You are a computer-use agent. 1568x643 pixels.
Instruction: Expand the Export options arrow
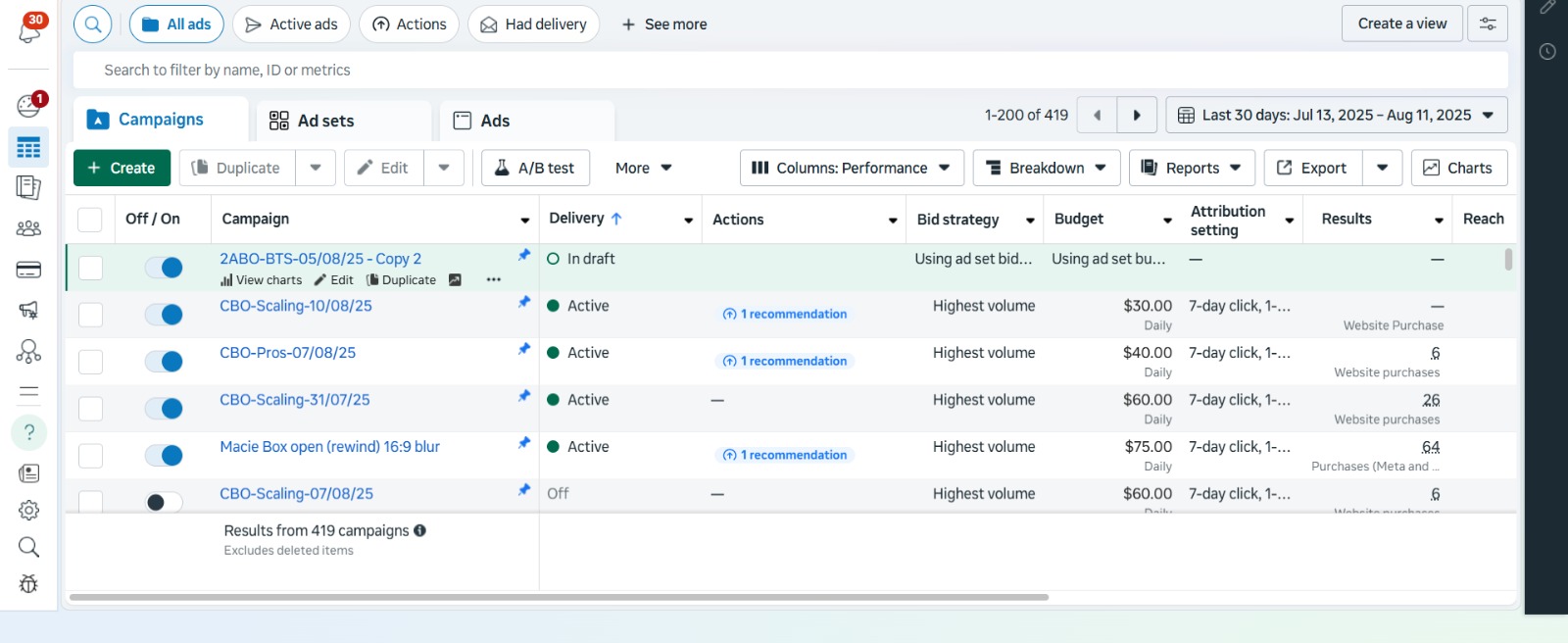[x=1382, y=168]
